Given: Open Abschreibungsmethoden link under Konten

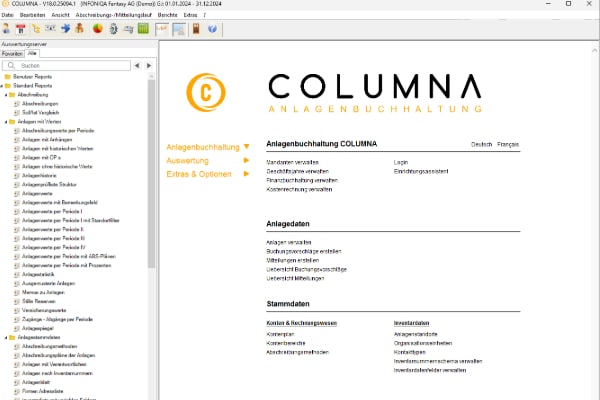Looking at the screenshot, I should (x=297, y=352).
